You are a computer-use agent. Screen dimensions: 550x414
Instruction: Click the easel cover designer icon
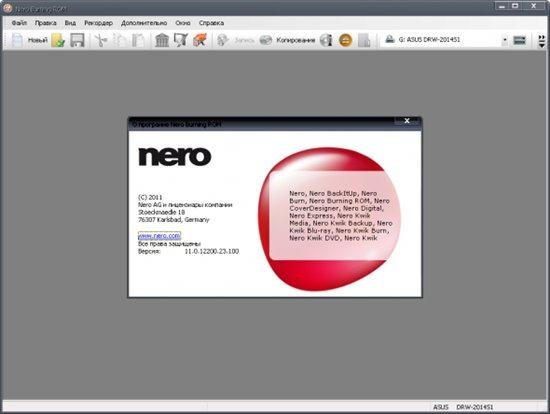(181, 40)
